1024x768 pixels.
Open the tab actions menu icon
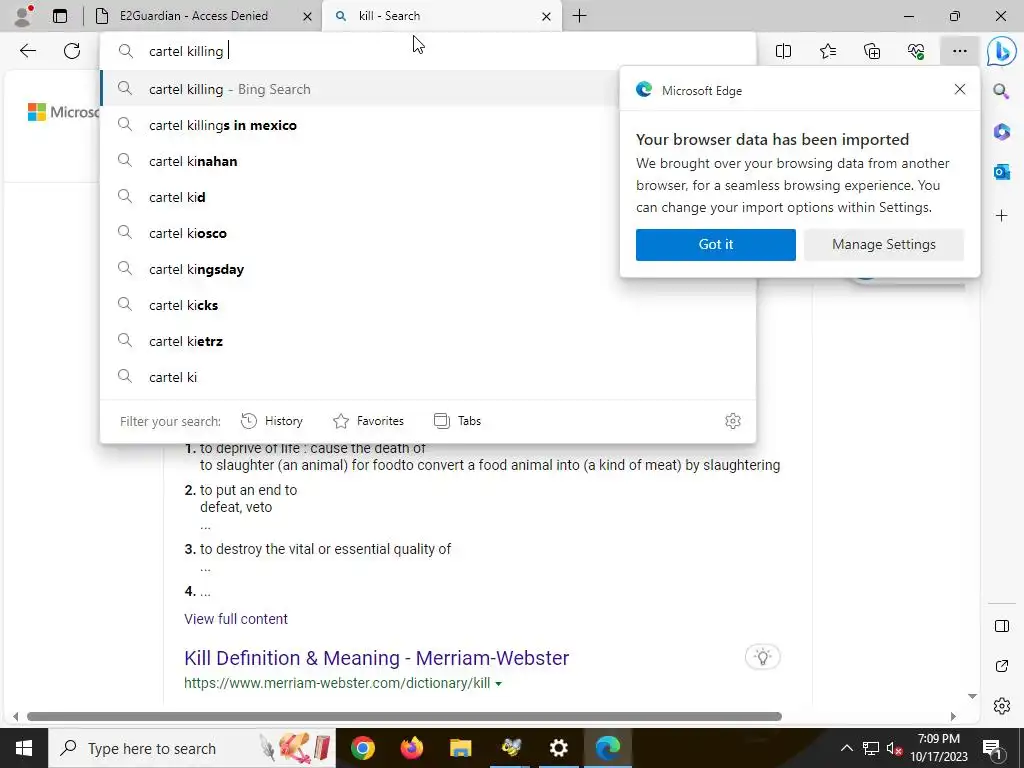(60, 16)
